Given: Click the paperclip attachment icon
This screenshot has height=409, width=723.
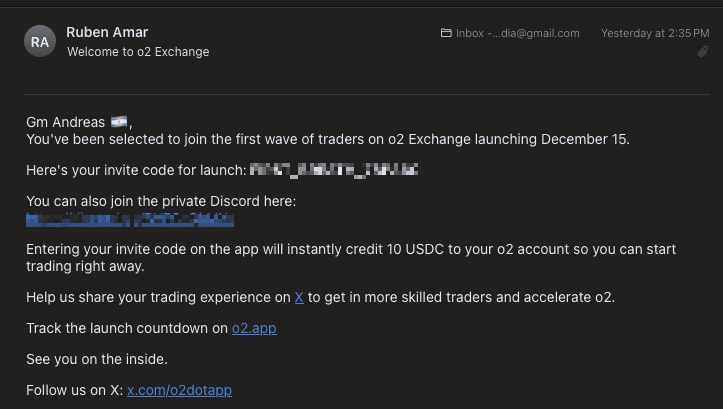Looking at the screenshot, I should click(x=703, y=52).
